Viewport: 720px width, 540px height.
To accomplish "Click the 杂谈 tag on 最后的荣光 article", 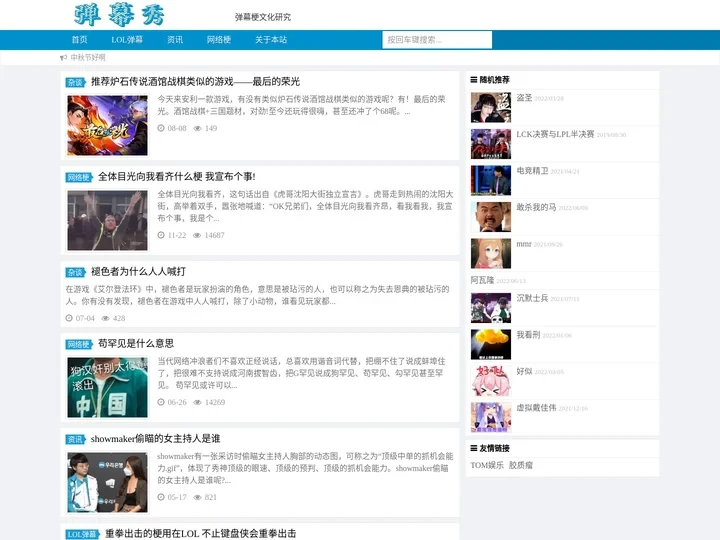I will click(x=75, y=82).
